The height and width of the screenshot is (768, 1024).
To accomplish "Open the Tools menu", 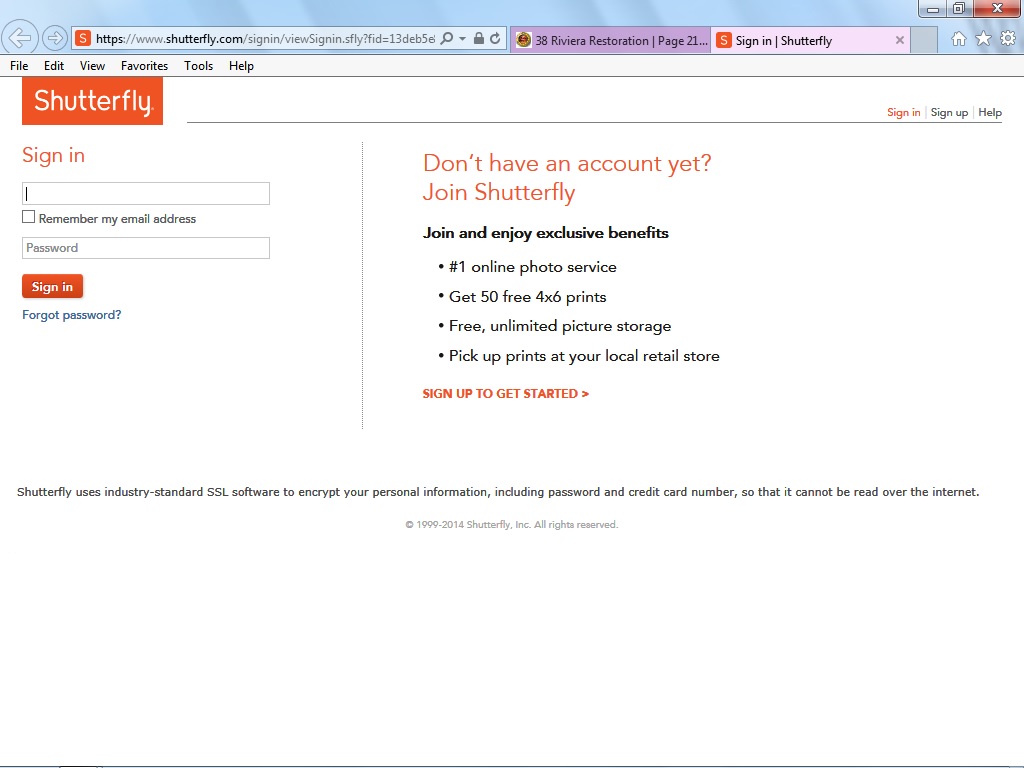I will [199, 66].
